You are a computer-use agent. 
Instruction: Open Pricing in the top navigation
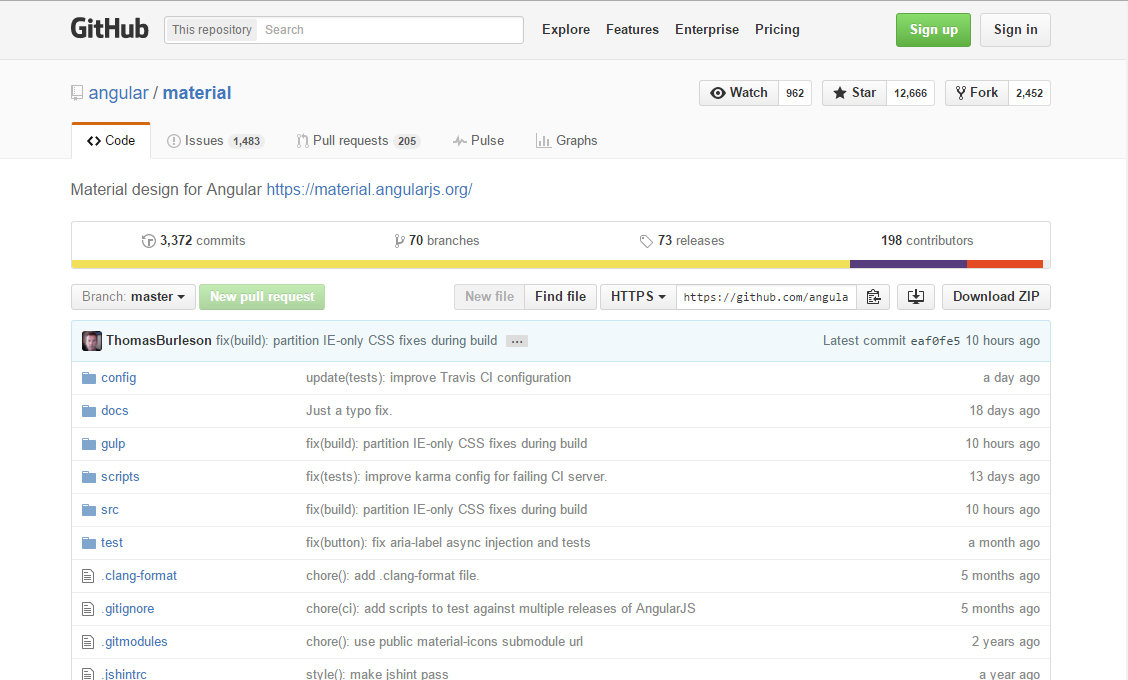click(777, 30)
